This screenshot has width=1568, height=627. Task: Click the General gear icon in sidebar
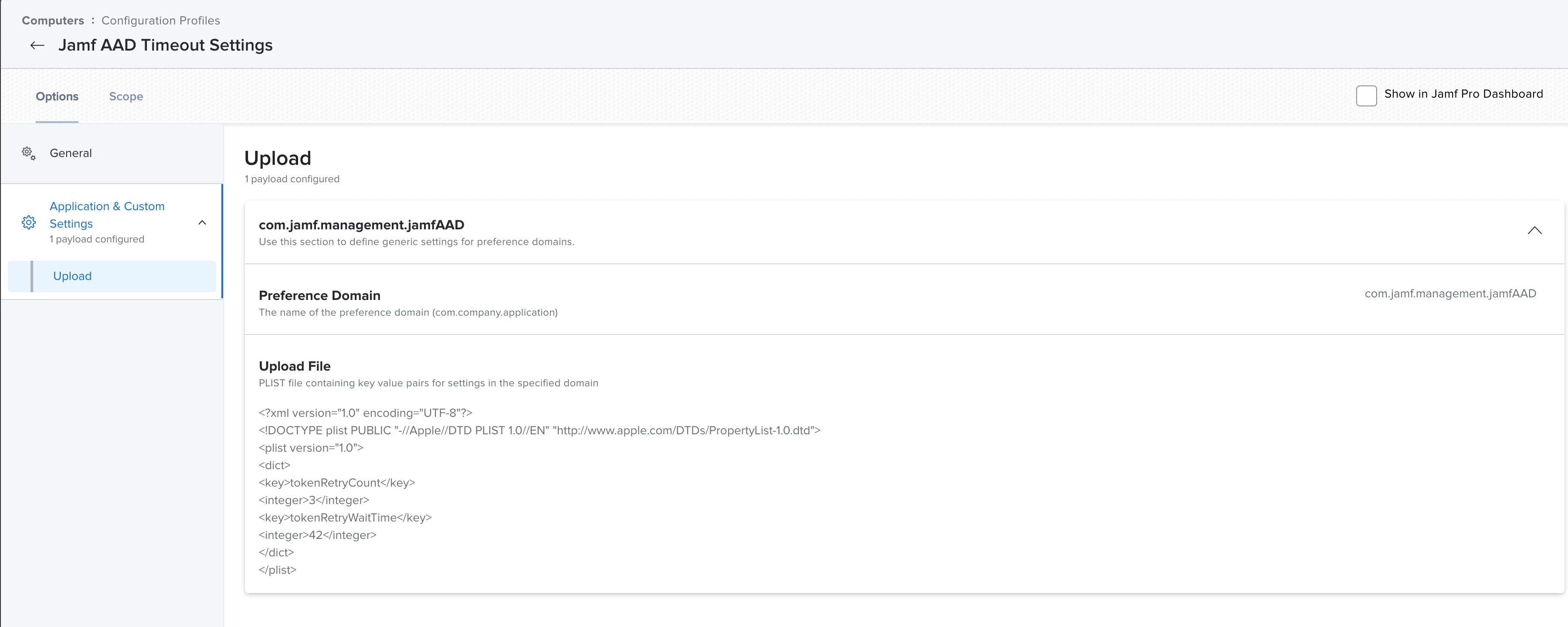point(29,153)
